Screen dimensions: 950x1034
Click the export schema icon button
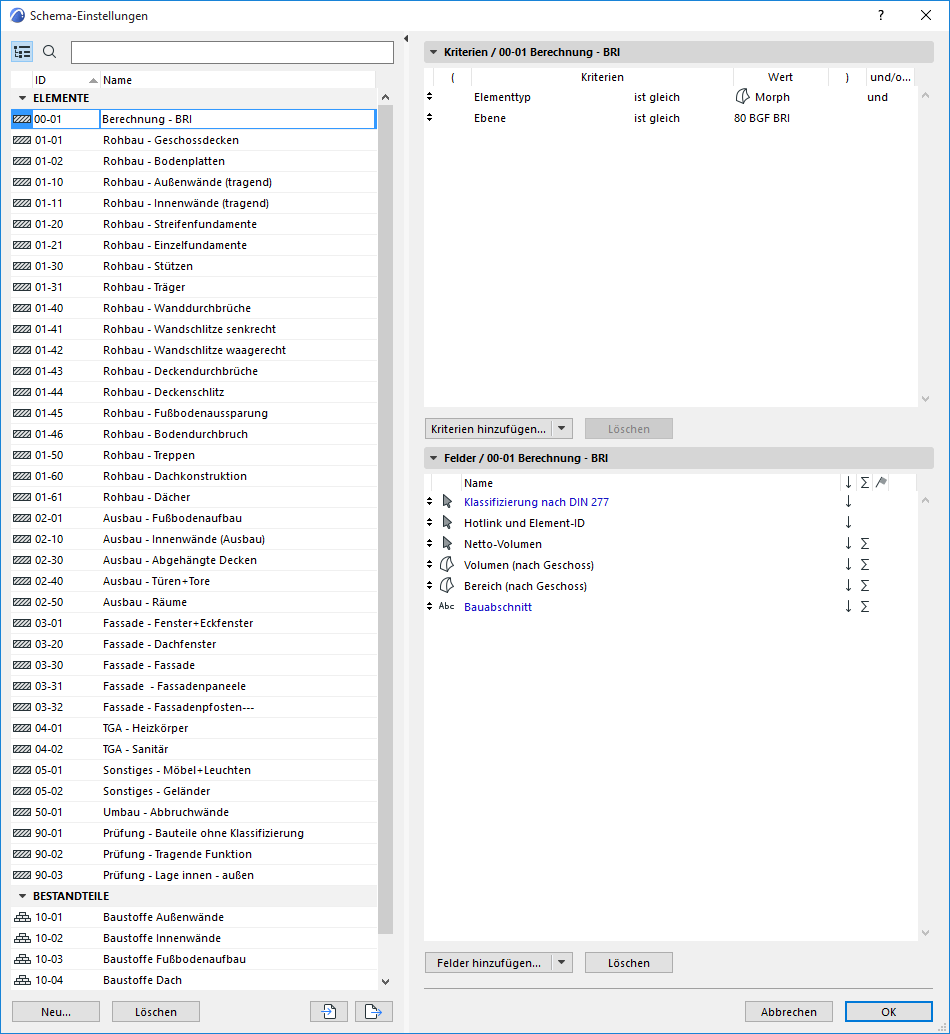point(373,1011)
